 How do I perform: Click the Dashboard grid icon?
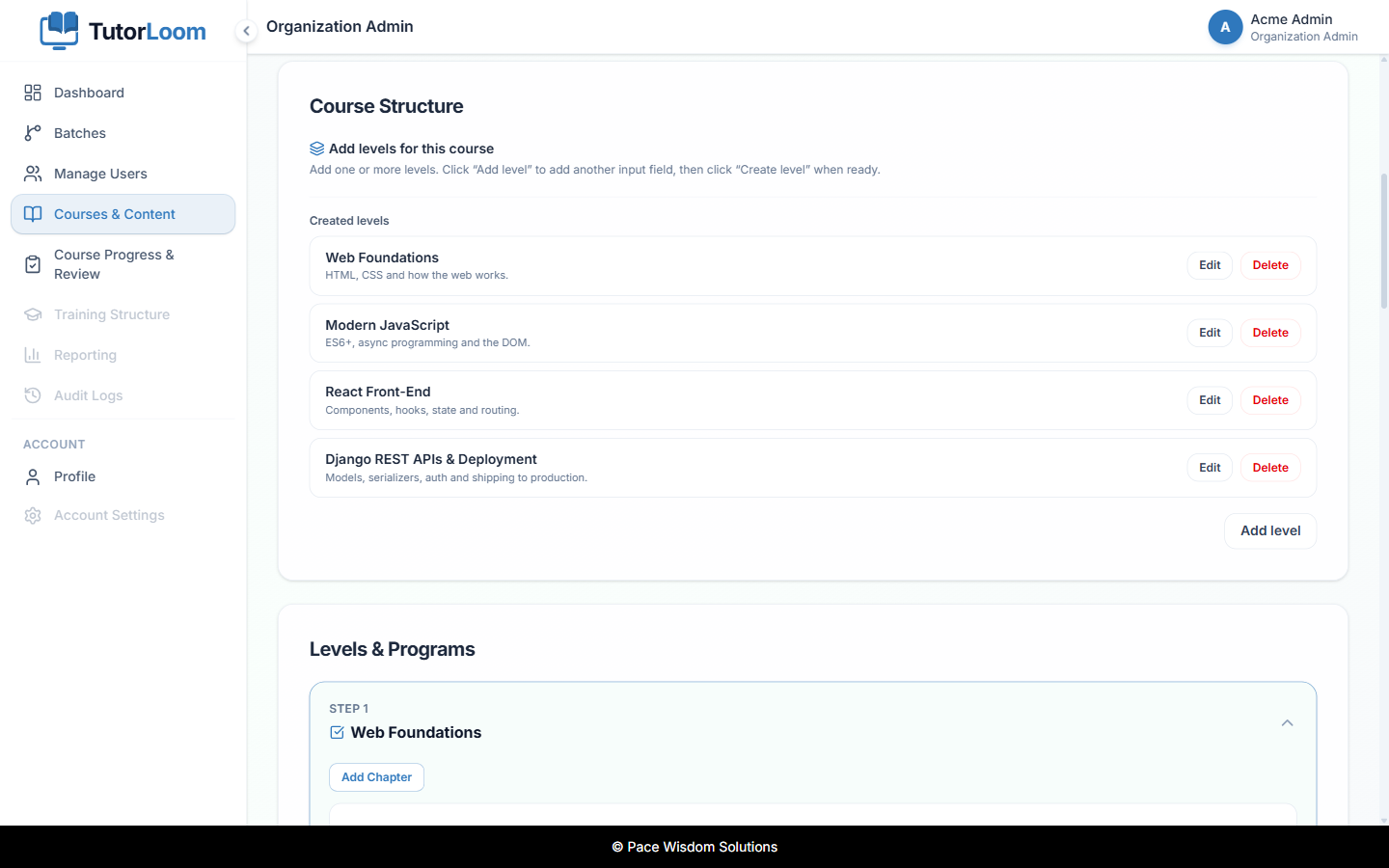pyautogui.click(x=33, y=93)
